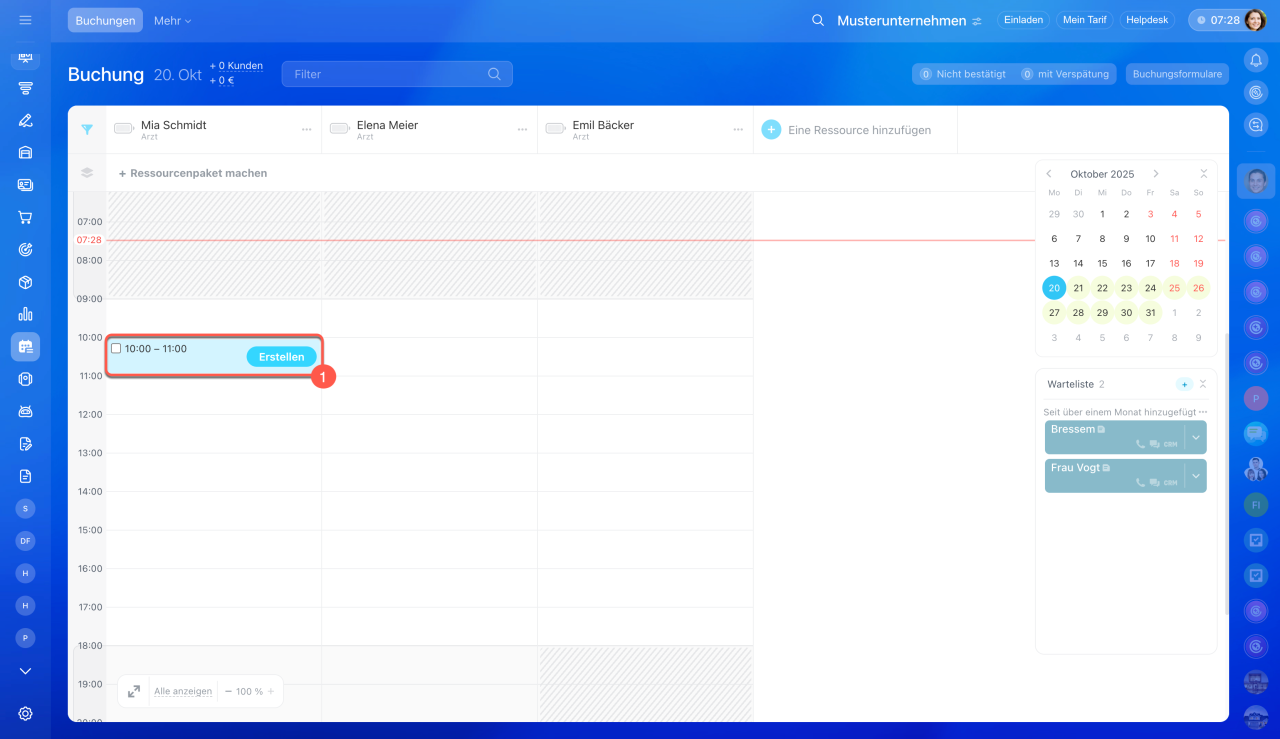Viewport: 1280px width, 739px height.
Task: Open the box inventory icon in sidebar
Action: (25, 282)
